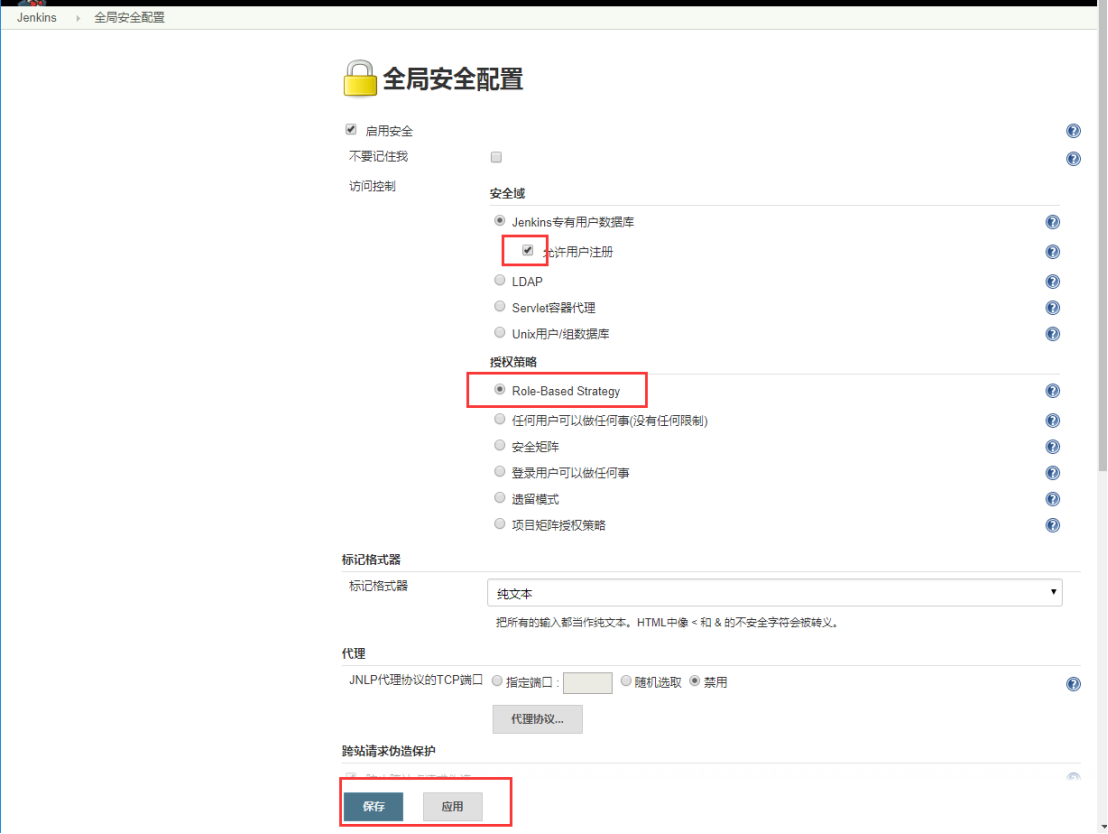Expand the 代理协议... button

click(x=537, y=719)
